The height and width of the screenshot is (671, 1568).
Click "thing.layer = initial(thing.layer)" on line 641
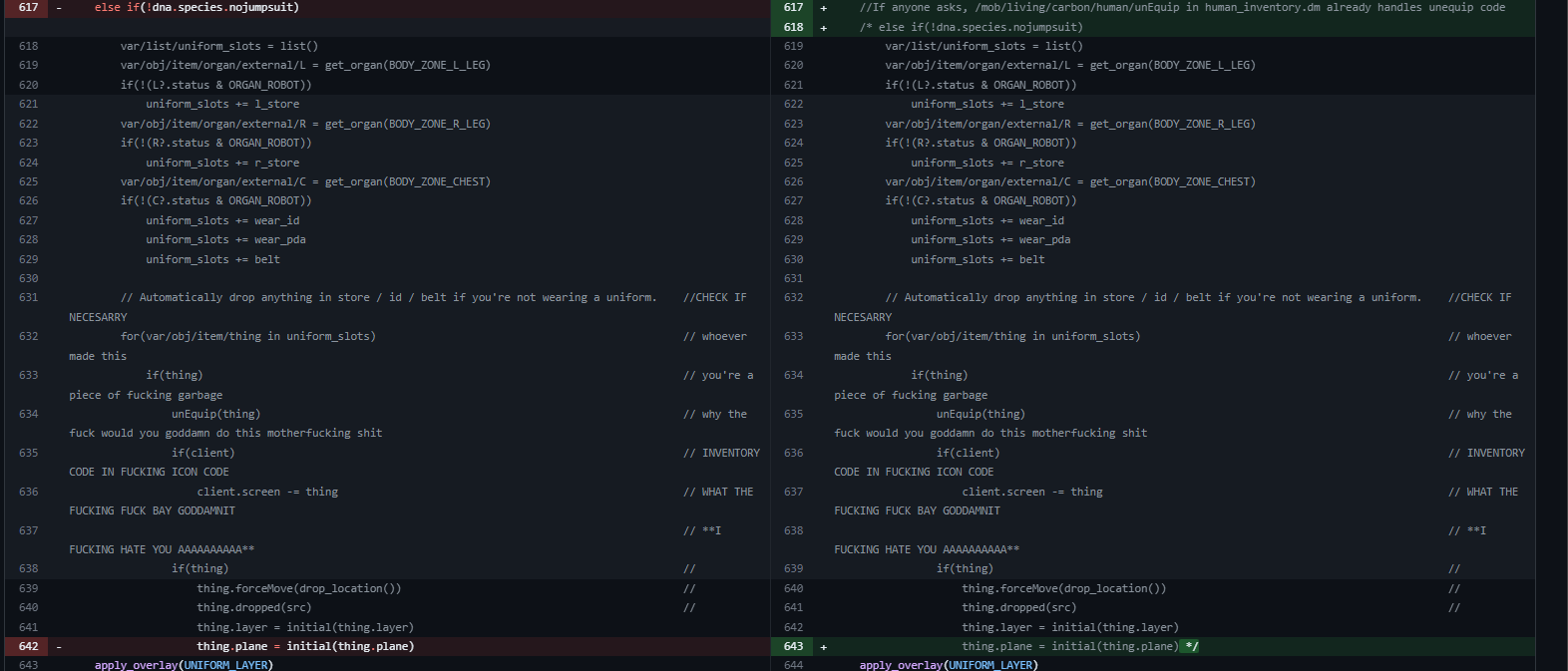(305, 627)
